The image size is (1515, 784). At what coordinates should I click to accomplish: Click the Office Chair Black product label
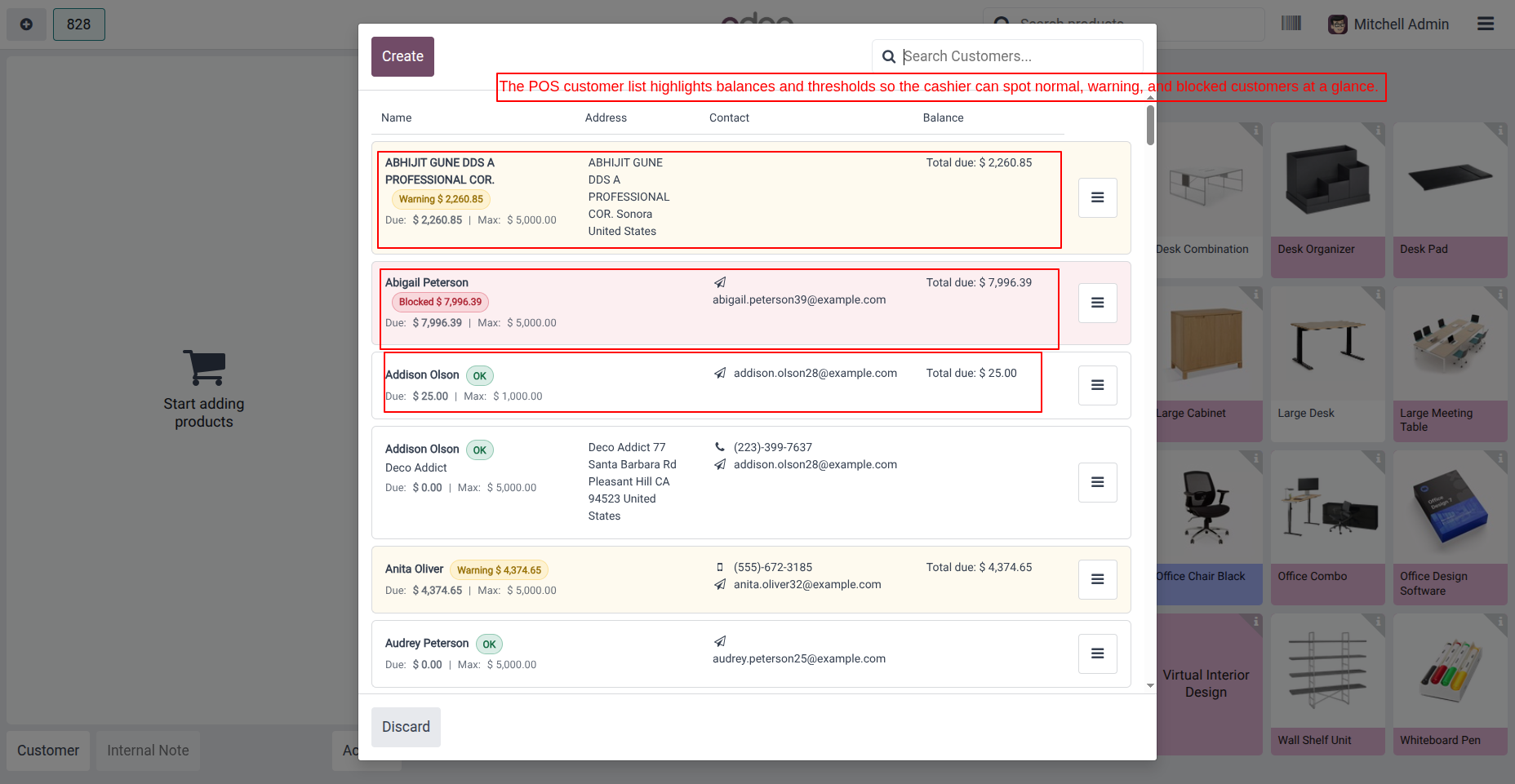click(1201, 576)
